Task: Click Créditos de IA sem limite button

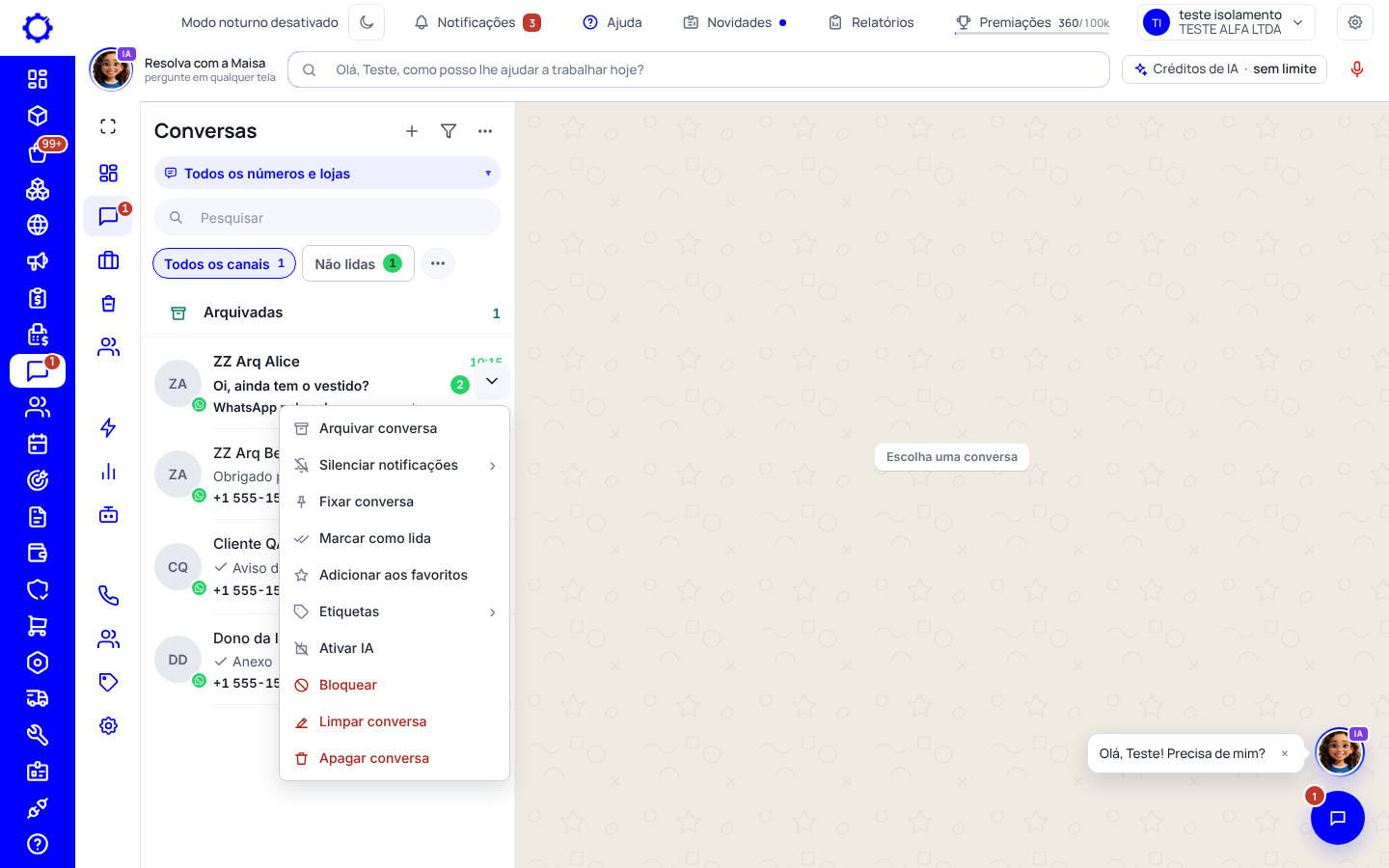Action: (x=1225, y=69)
